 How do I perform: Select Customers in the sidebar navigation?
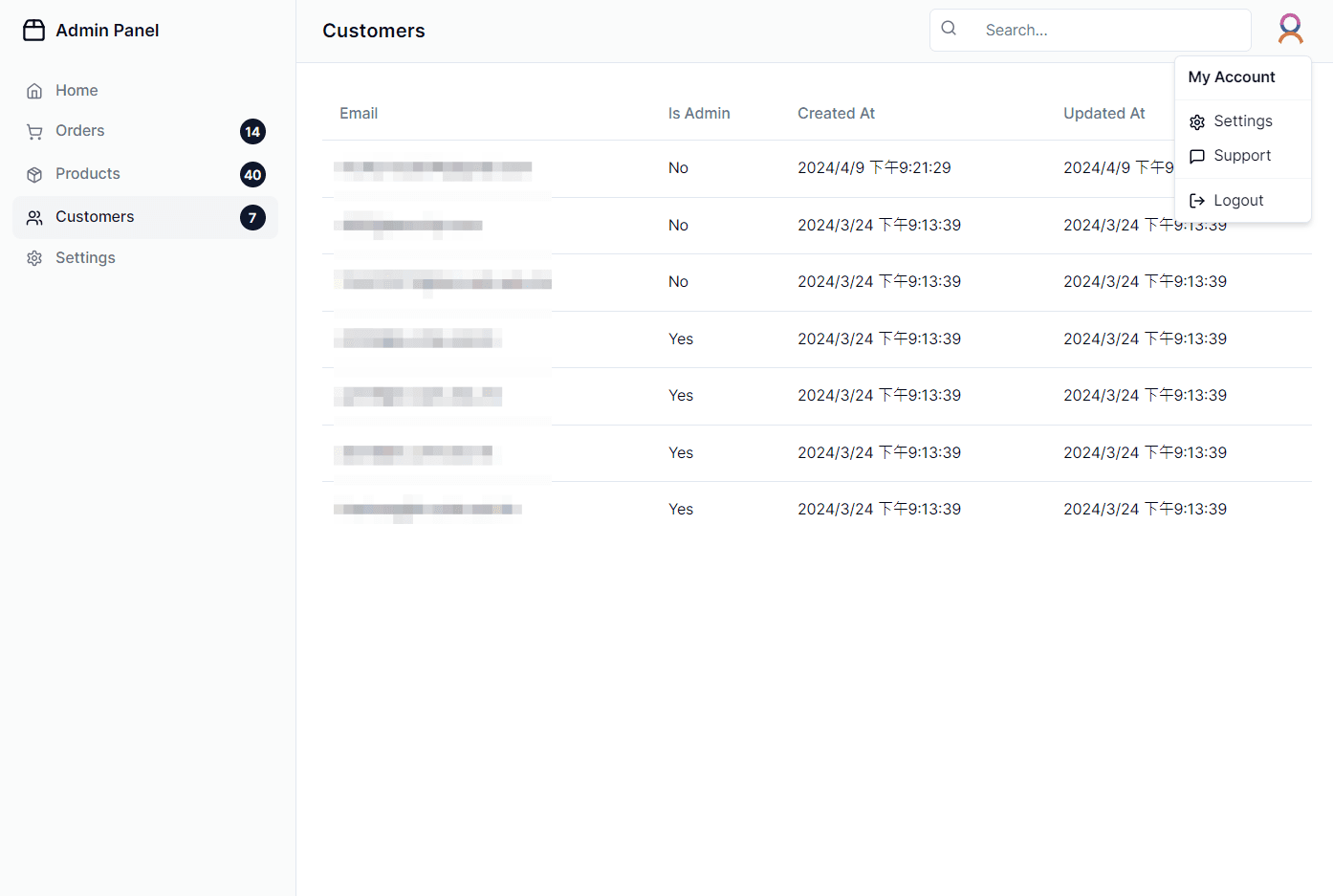click(x=145, y=218)
